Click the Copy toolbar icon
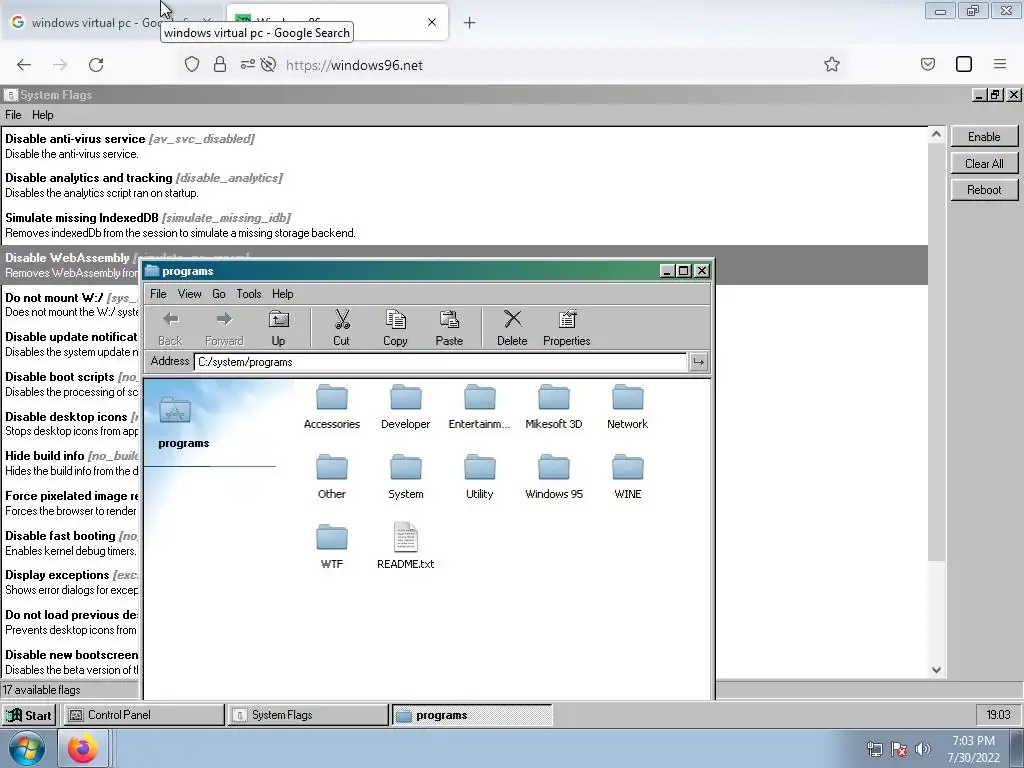This screenshot has width=1024, height=768. [395, 328]
